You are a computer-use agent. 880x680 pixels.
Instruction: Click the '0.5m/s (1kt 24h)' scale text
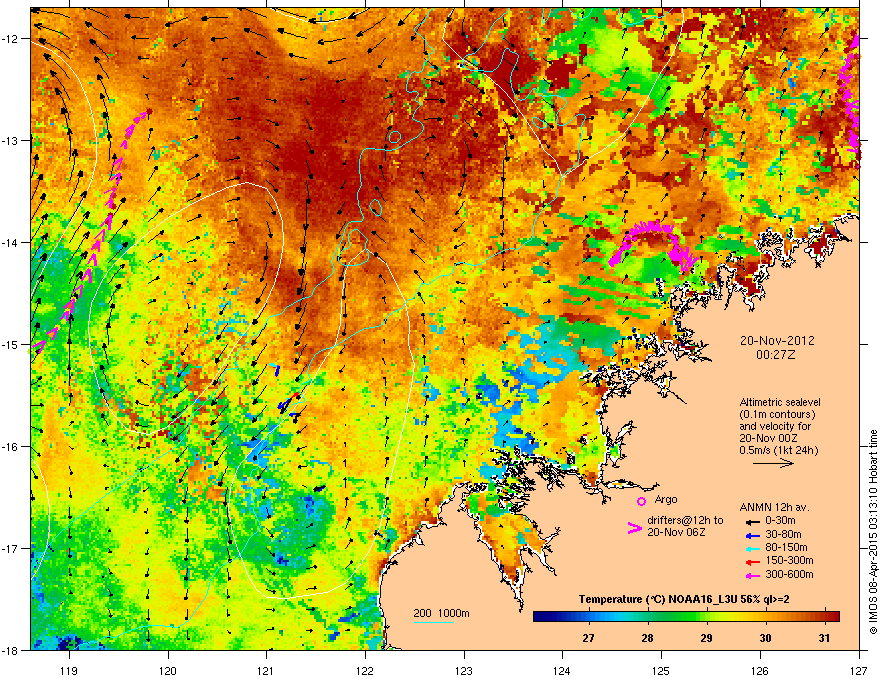tap(778, 450)
